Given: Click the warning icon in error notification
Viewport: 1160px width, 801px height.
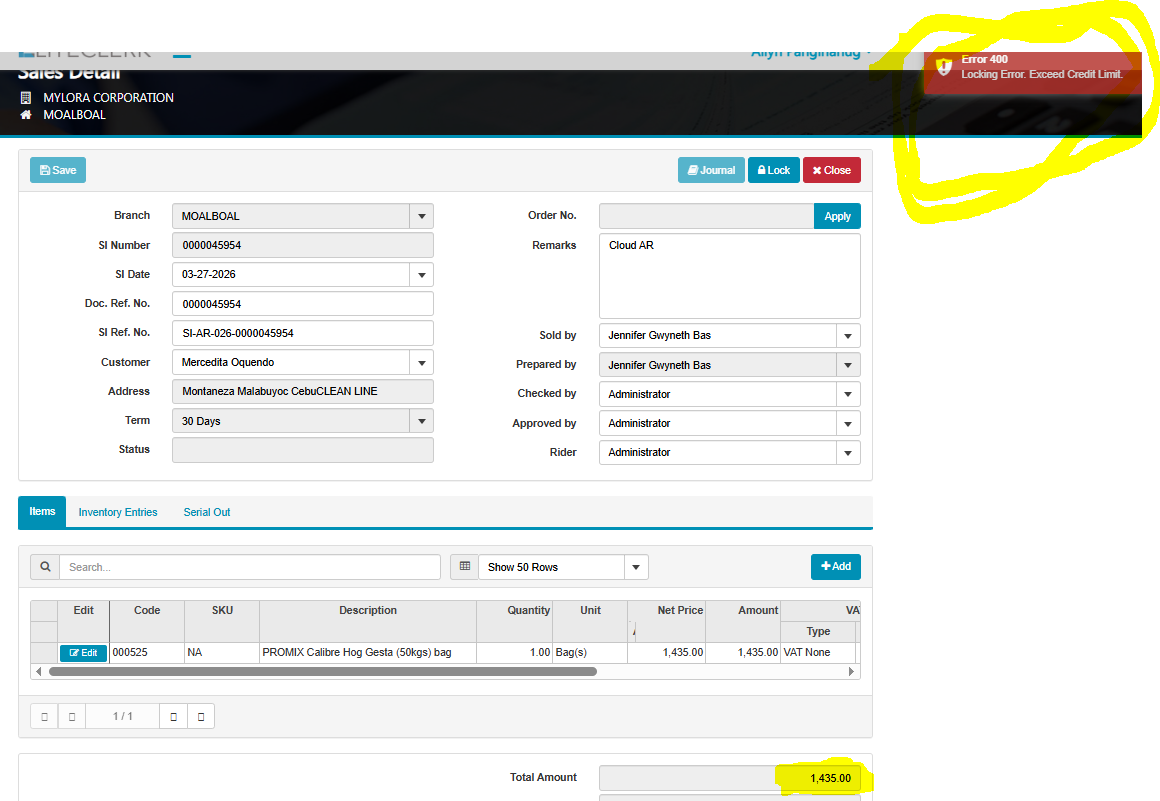Looking at the screenshot, I should [943, 67].
